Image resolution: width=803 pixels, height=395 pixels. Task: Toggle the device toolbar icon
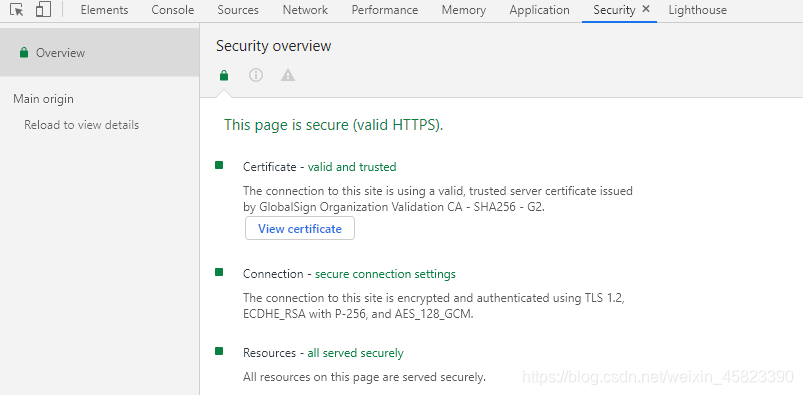(x=44, y=9)
